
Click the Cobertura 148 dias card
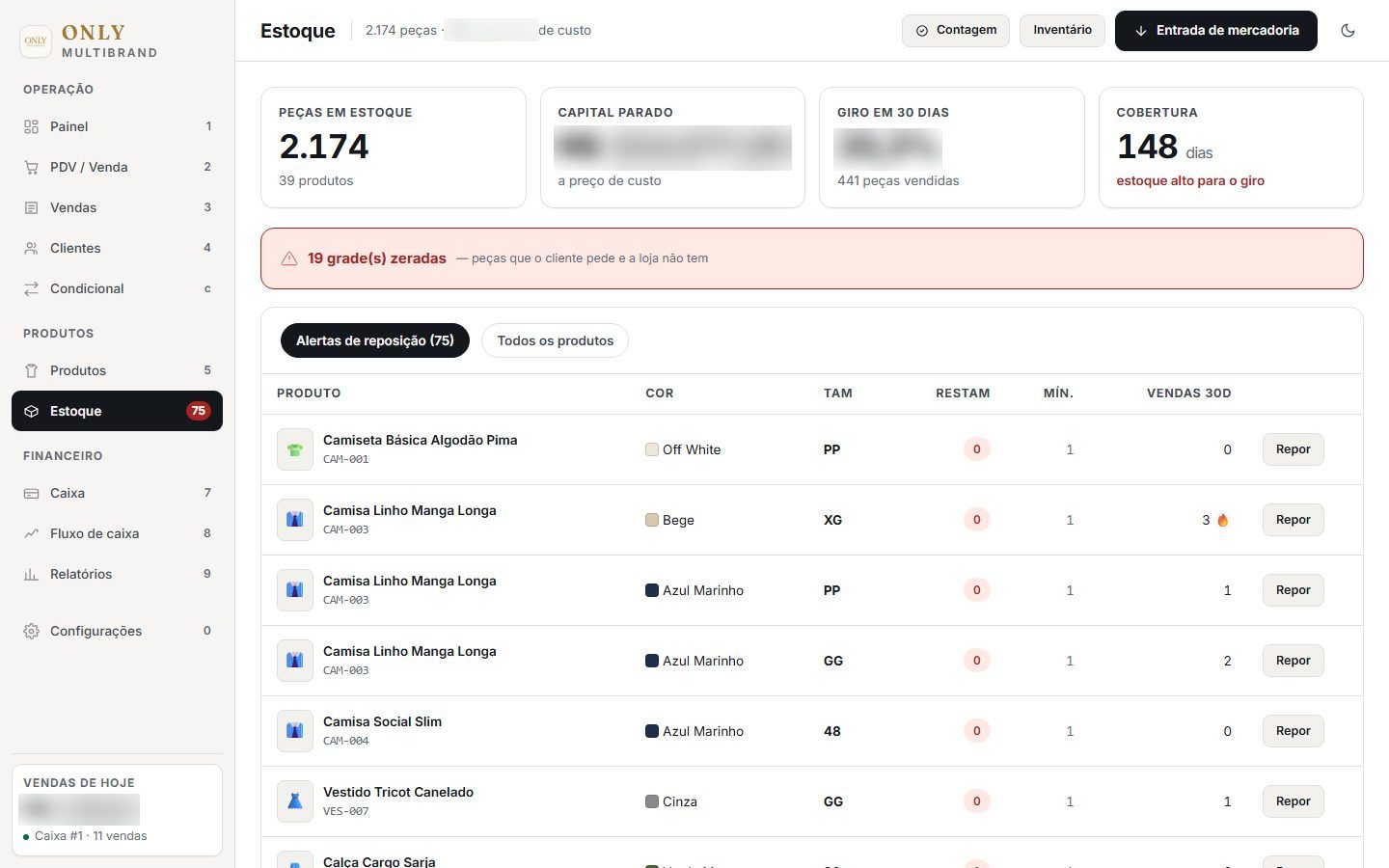point(1231,148)
